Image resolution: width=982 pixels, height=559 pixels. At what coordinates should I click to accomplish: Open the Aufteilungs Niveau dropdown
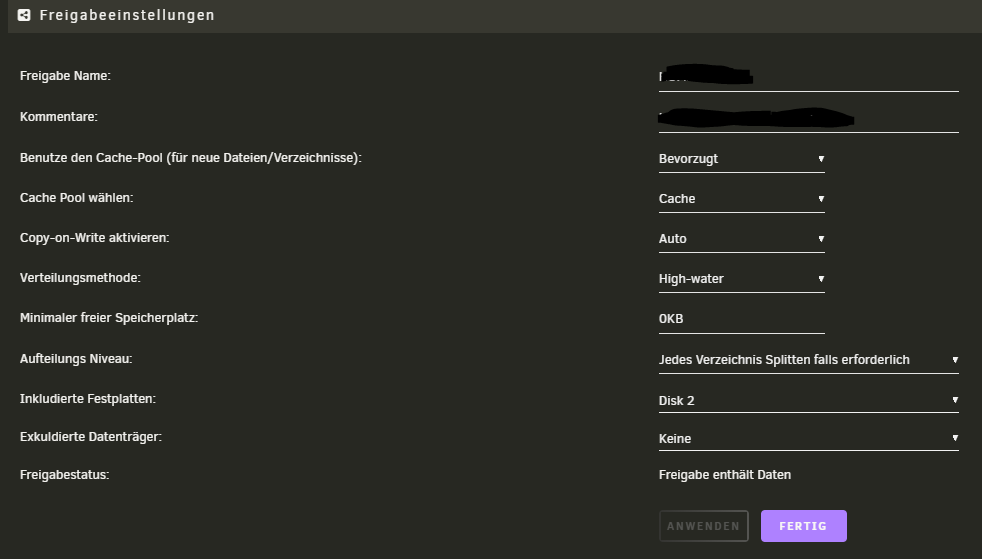[809, 360]
